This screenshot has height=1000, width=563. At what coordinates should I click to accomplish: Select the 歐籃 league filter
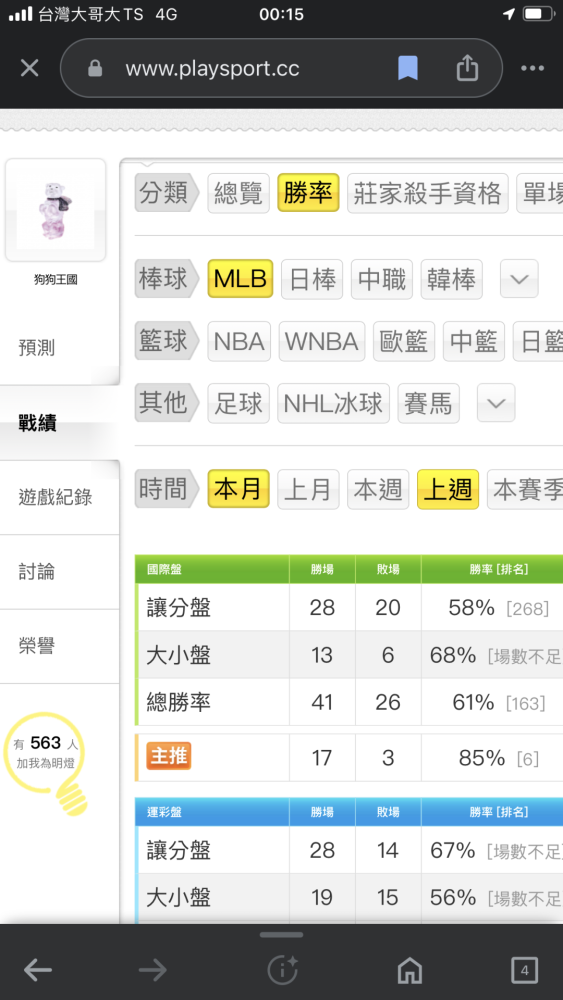pos(404,341)
